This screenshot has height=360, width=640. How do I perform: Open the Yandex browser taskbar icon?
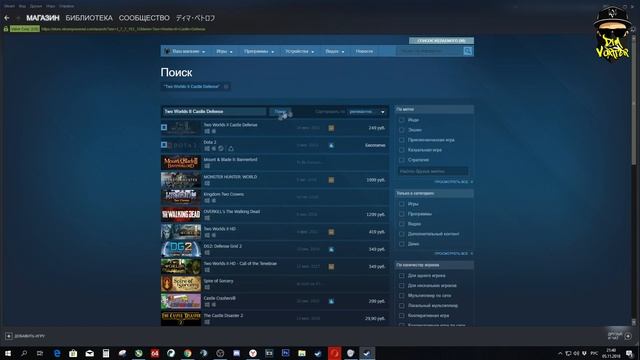[253, 353]
